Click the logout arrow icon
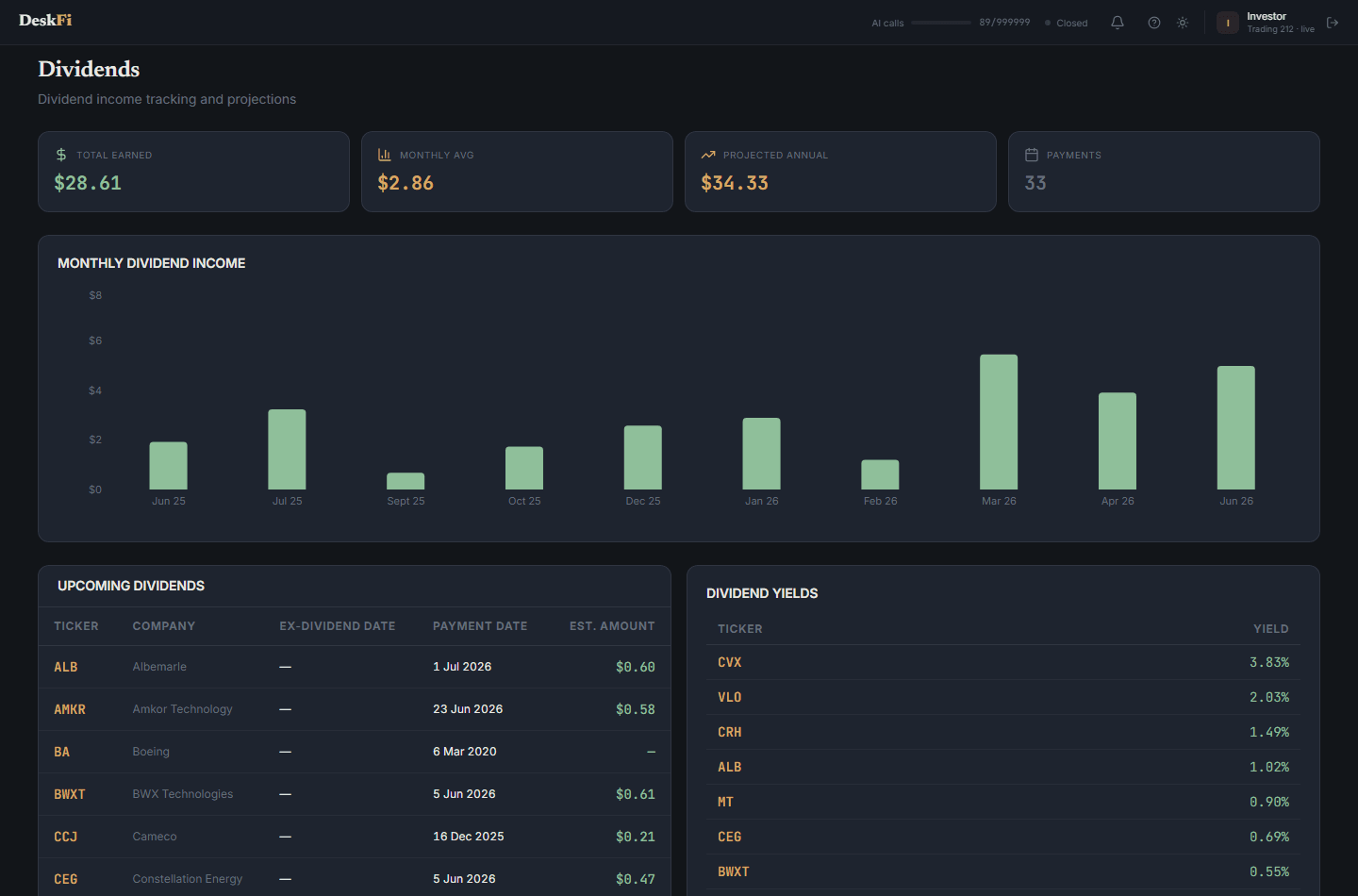This screenshot has height=896, width=1358. (1333, 23)
